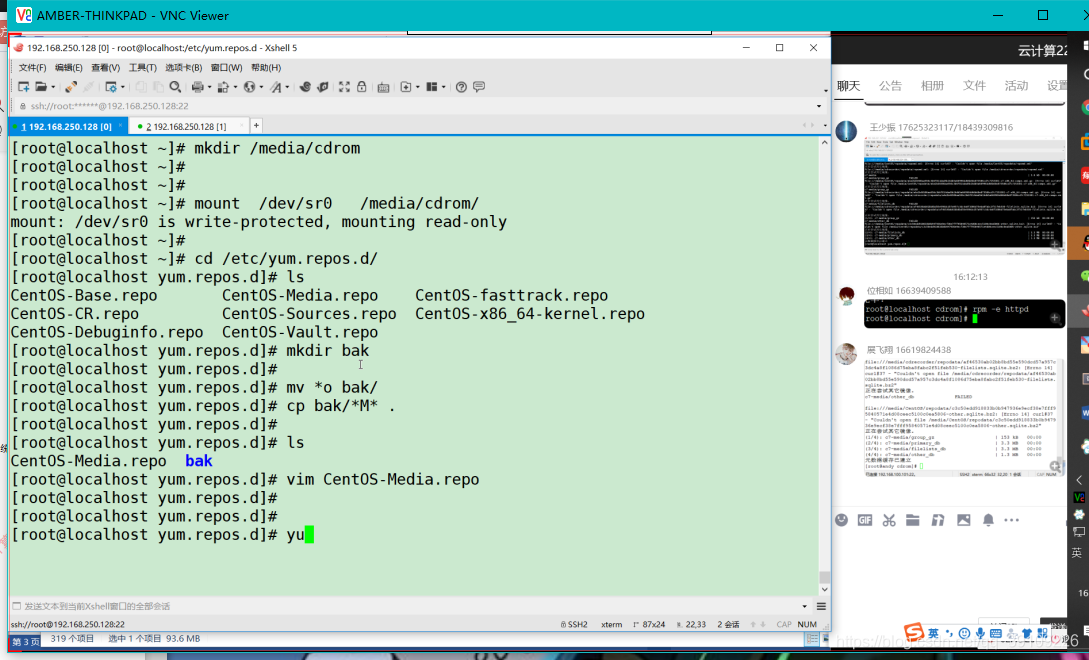Click the Sogou input method S logo
This screenshot has height=660, width=1089.
[x=914, y=632]
